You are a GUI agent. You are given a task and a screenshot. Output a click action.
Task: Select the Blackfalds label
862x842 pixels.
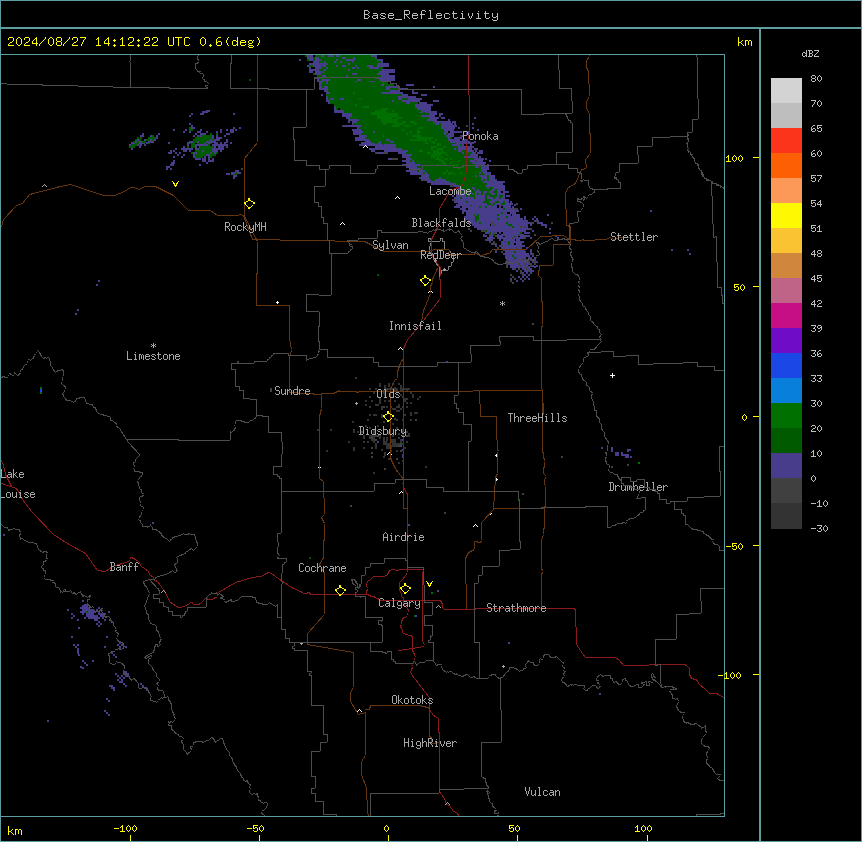pyautogui.click(x=441, y=223)
